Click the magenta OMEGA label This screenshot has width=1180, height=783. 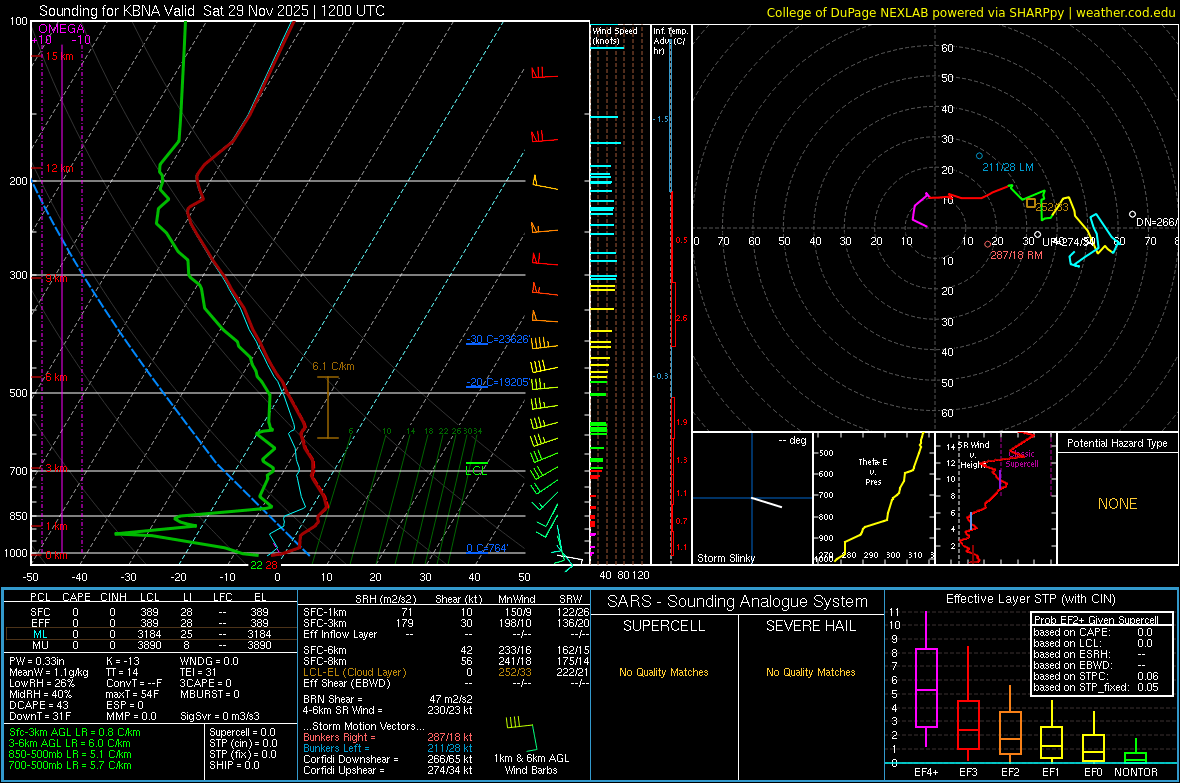[x=61, y=29]
